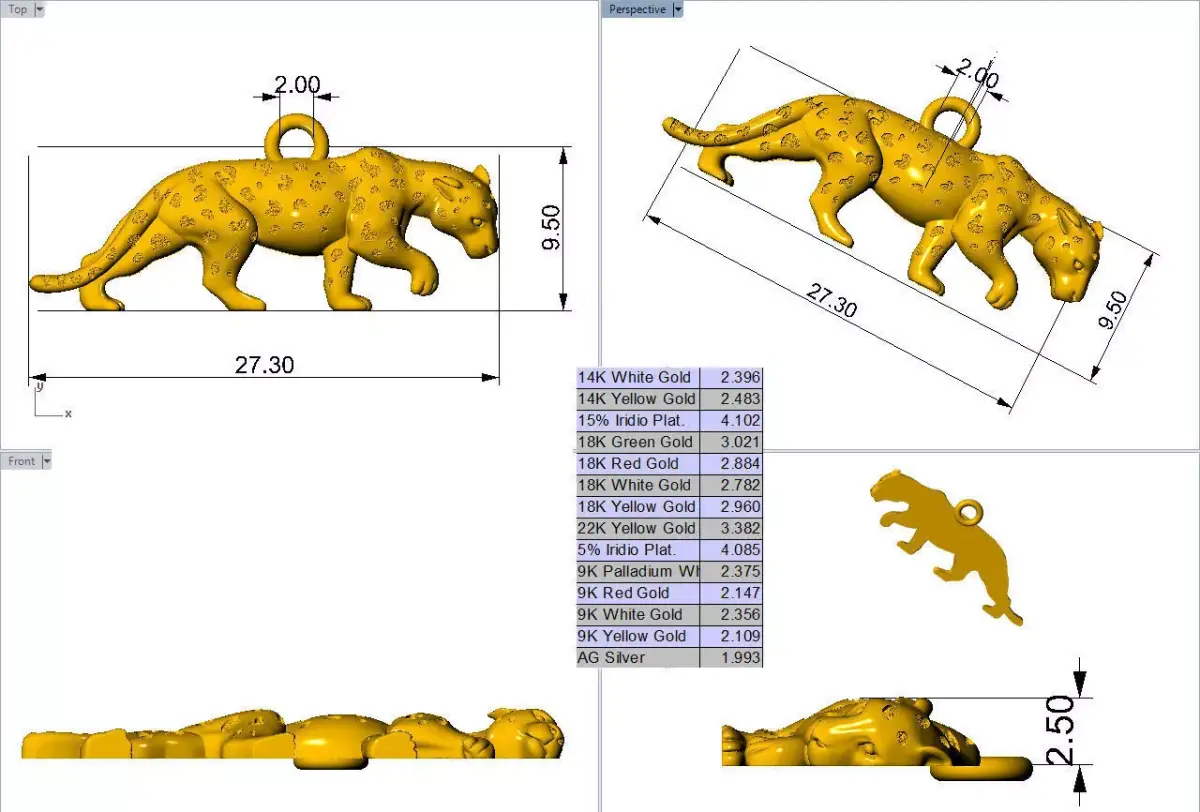Click the Perspective viewport title label
Screen dimensions: 1200x812
[x=640, y=8]
